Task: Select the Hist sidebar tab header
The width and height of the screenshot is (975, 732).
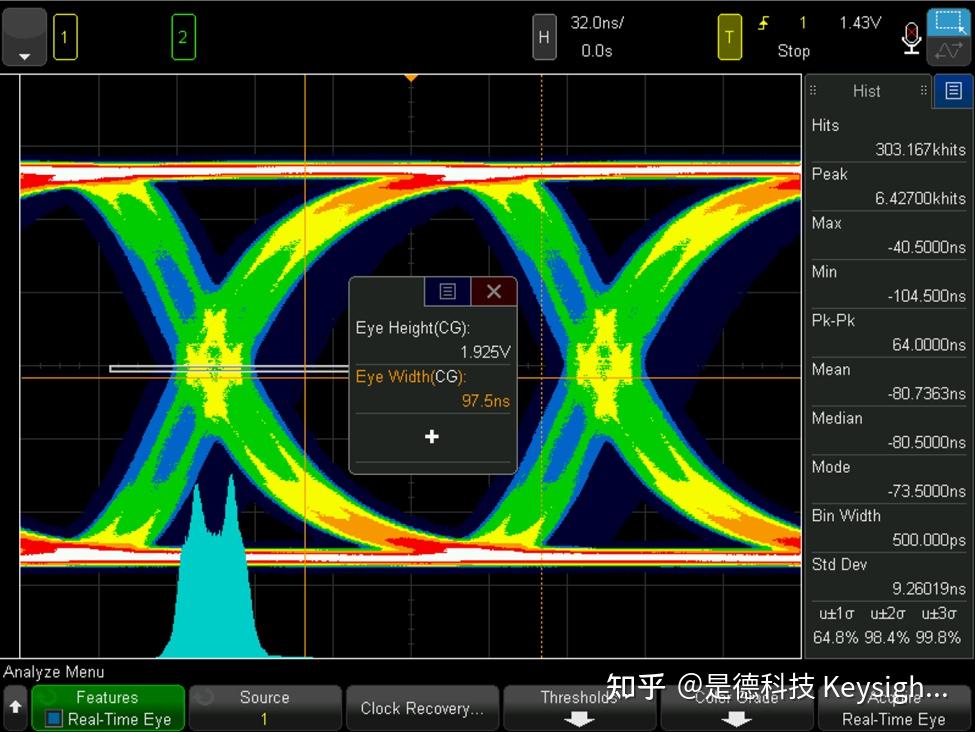Action: 867,91
